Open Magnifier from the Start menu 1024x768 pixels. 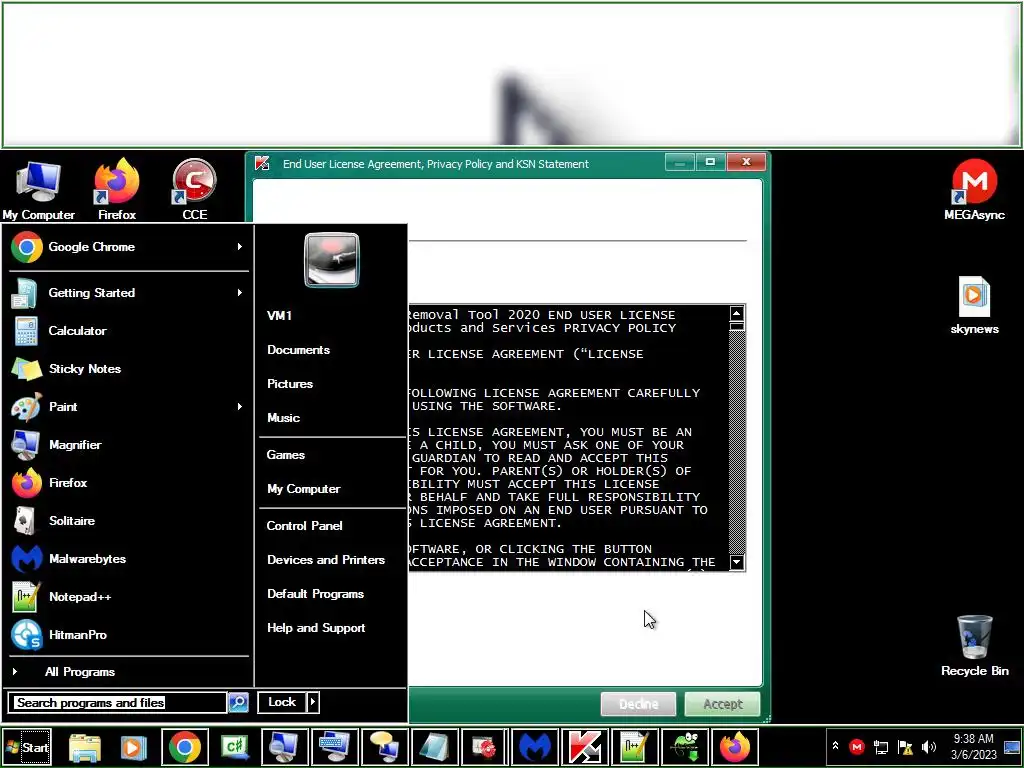pyautogui.click(x=127, y=444)
